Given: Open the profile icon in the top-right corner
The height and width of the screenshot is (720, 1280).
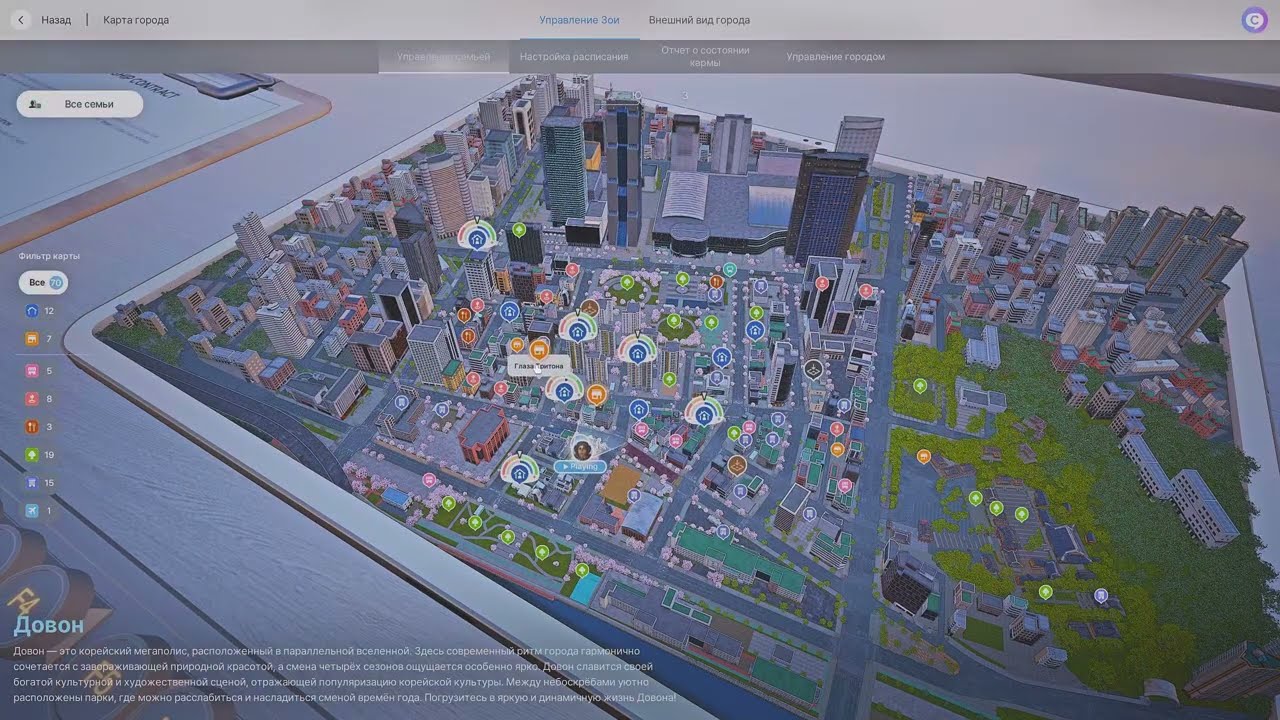Looking at the screenshot, I should (1254, 20).
